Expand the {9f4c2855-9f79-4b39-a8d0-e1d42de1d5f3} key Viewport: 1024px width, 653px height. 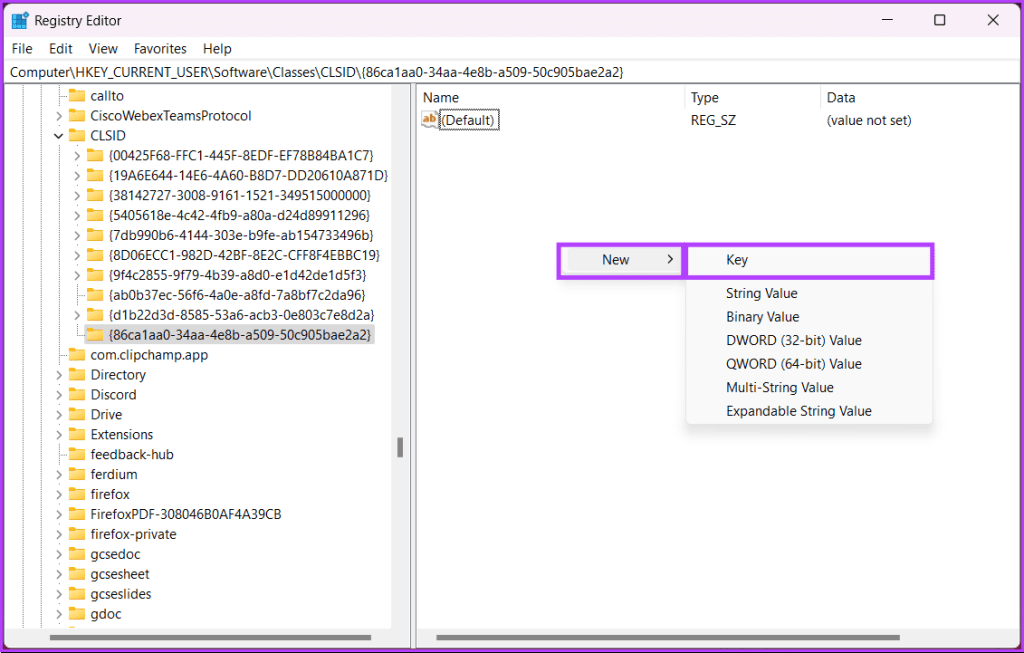[77, 275]
